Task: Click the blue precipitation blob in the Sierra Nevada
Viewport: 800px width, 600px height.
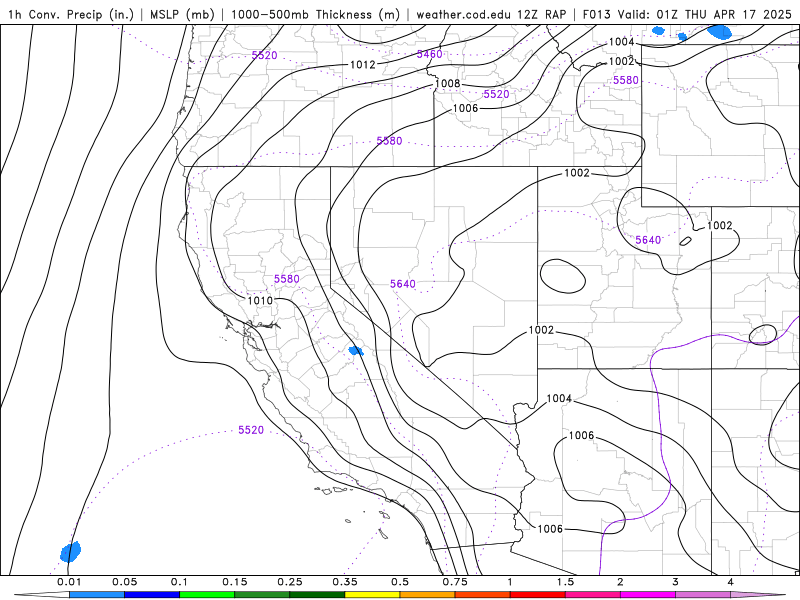Action: 356,351
